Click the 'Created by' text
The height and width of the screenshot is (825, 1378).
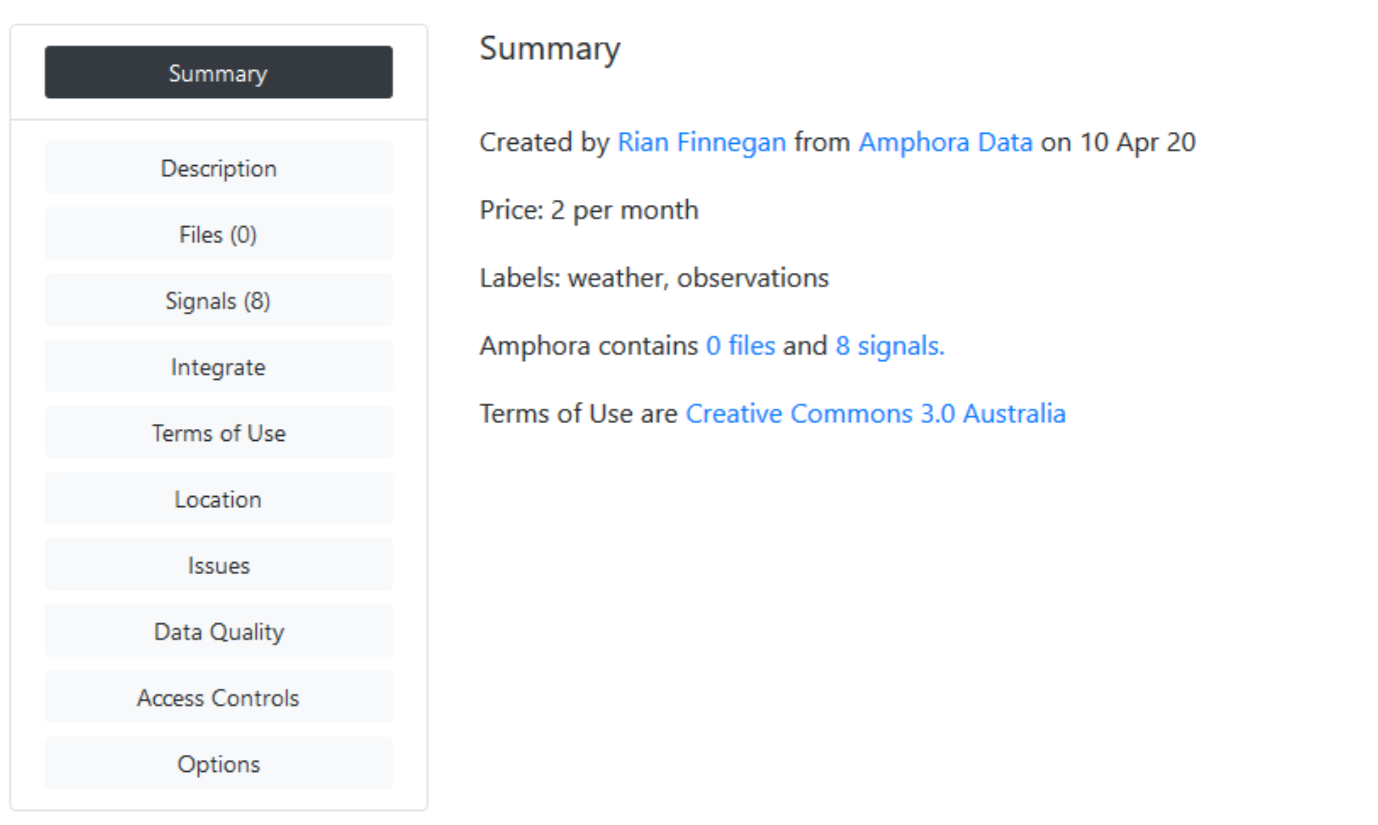[544, 142]
